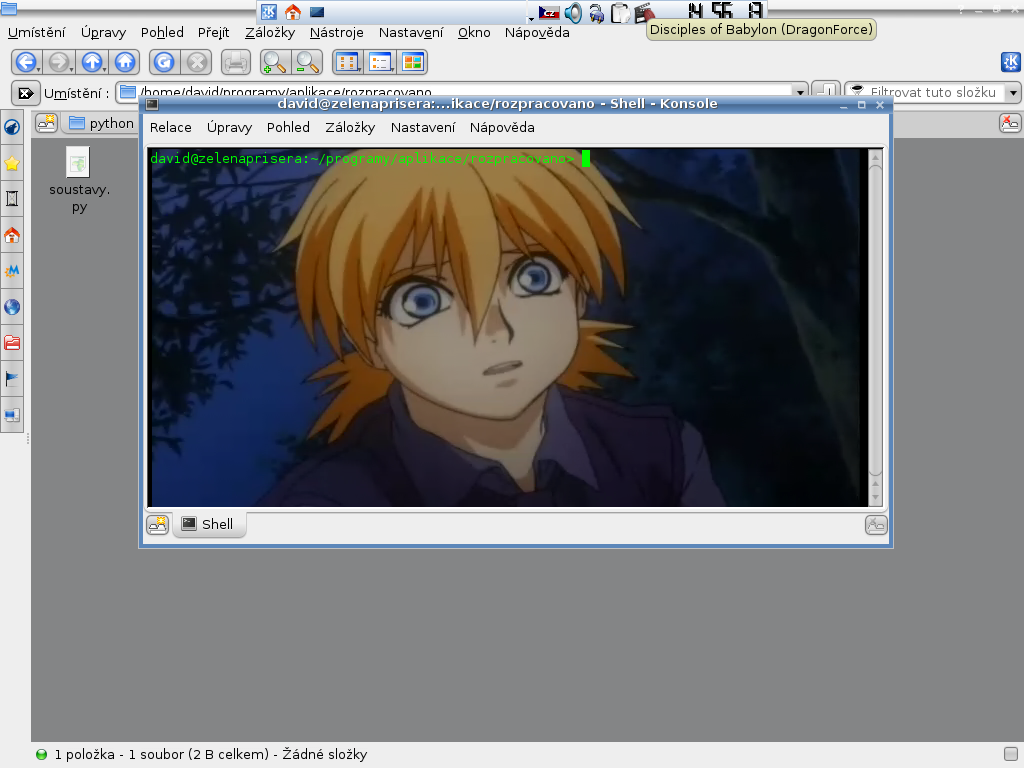The image size is (1024, 768).
Task: Click the Konsole vertical scrollbar track
Action: 876,320
